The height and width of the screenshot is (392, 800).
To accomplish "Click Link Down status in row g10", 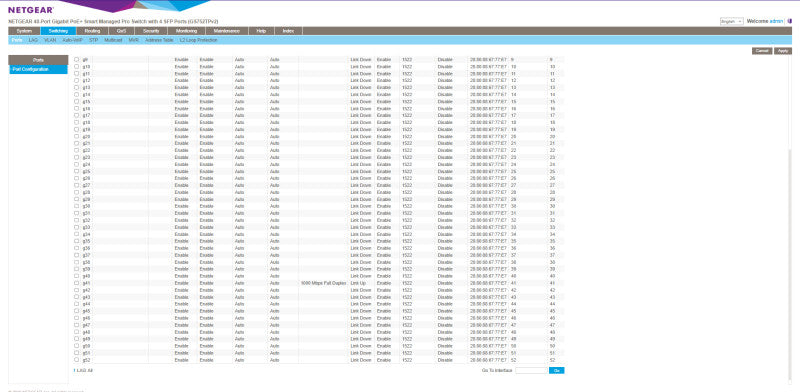I will pos(361,67).
